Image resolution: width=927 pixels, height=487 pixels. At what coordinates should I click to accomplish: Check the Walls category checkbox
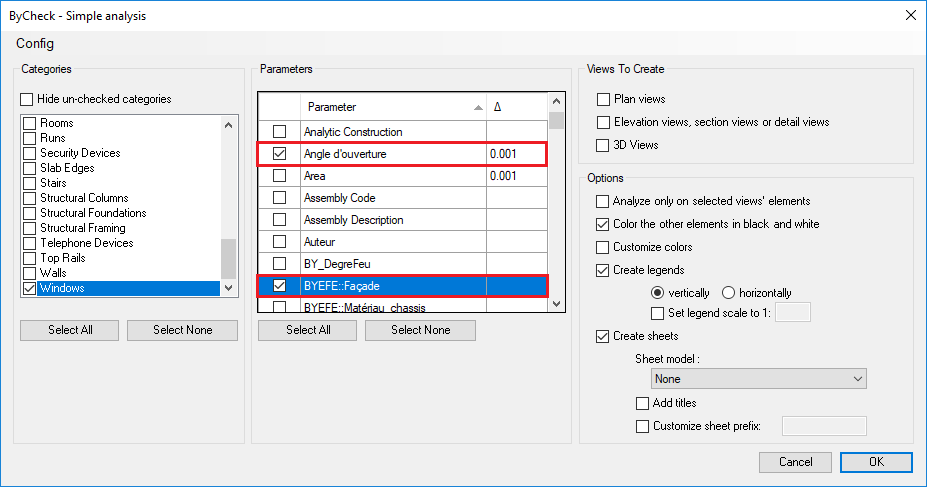[29, 273]
